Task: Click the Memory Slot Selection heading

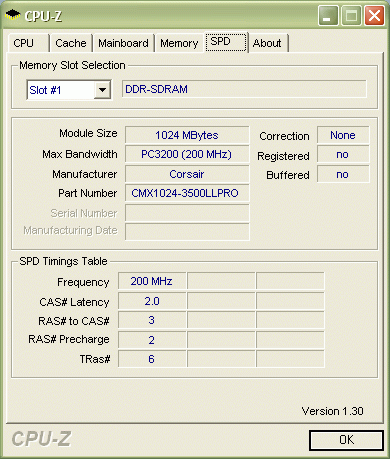Action: click(72, 65)
